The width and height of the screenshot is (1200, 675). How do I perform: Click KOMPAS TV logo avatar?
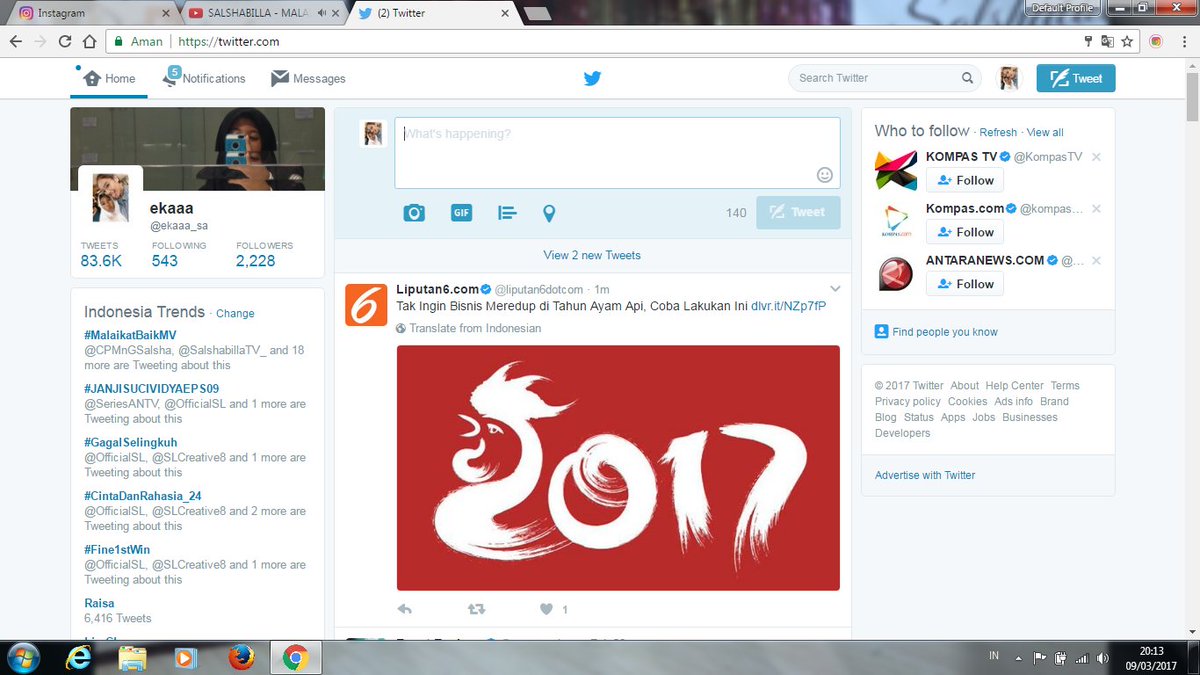[895, 170]
